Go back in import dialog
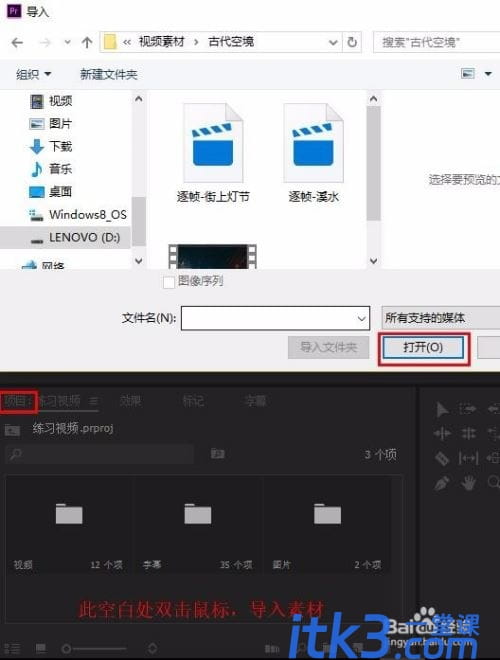This screenshot has height=660, width=500. (17, 42)
